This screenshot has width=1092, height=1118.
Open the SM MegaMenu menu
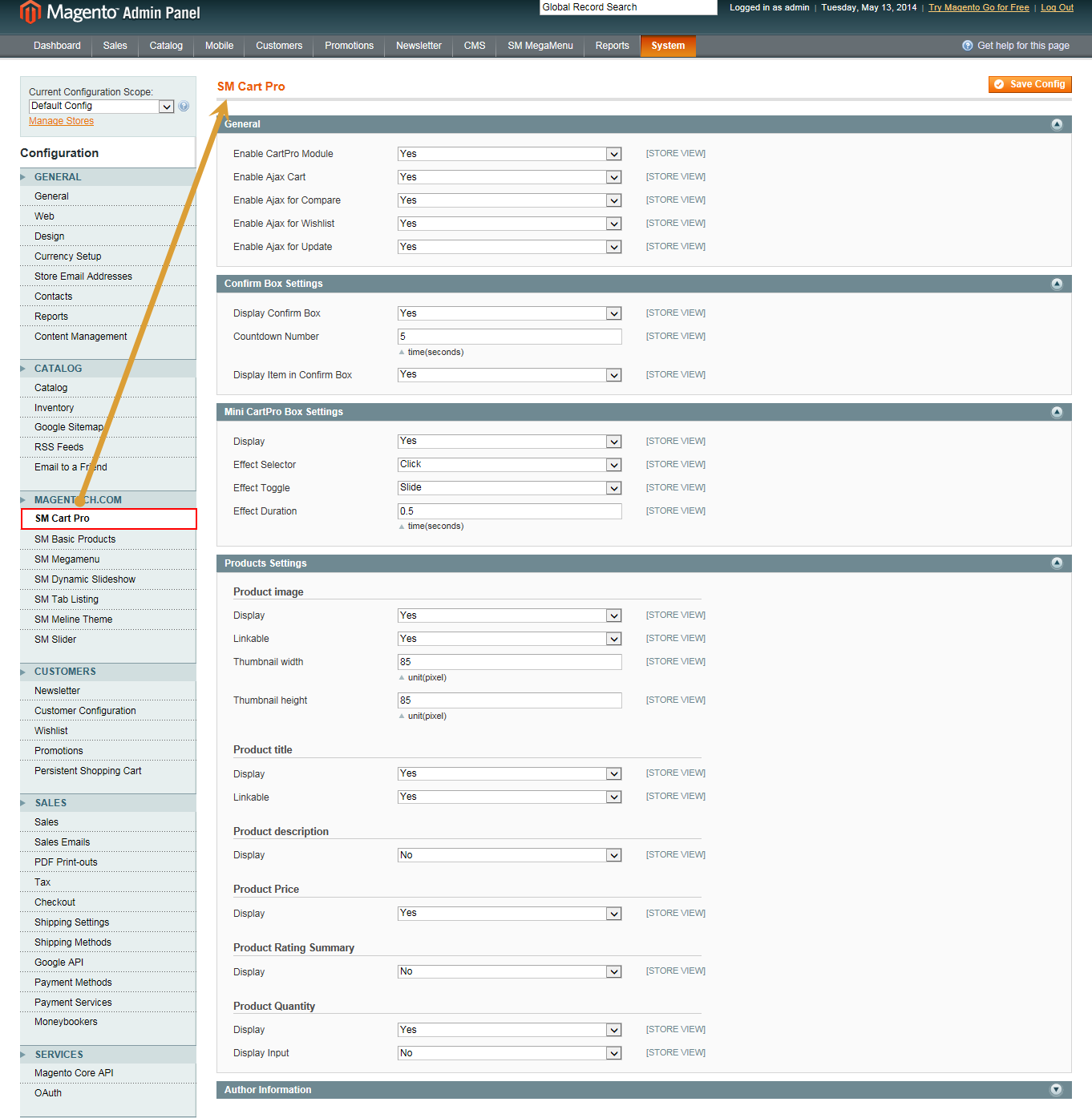pos(540,46)
